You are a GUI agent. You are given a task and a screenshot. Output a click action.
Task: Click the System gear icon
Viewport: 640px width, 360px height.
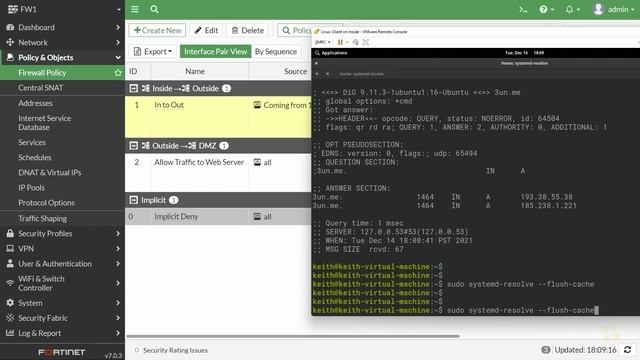pos(10,303)
